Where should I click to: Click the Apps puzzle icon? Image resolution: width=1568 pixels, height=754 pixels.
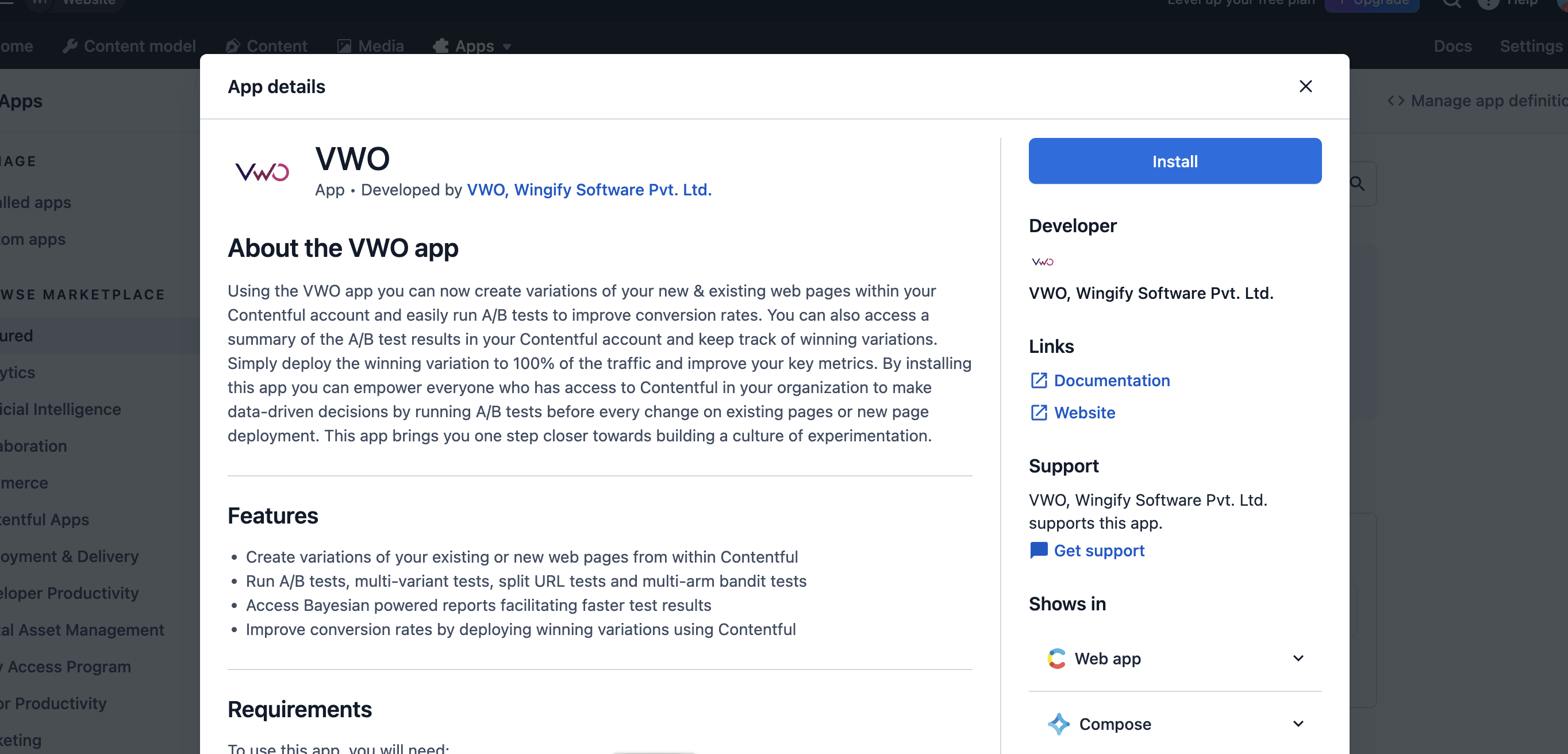coord(440,46)
